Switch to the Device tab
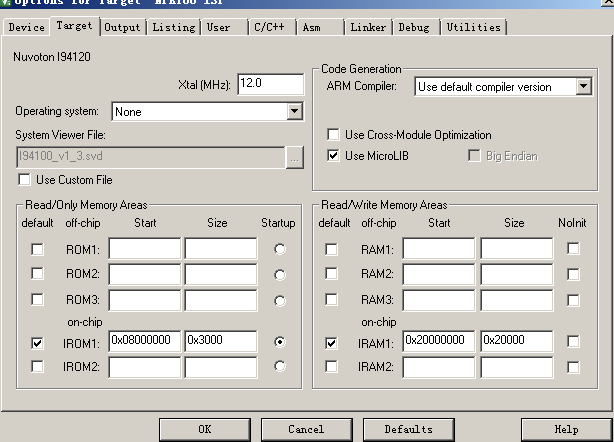The width and height of the screenshot is (614, 442). [x=26, y=27]
